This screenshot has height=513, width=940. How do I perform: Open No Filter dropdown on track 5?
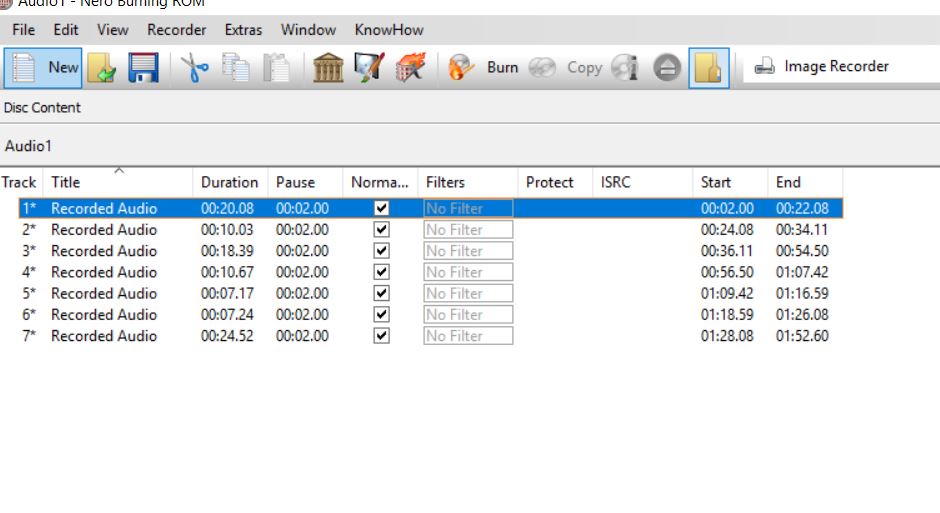(x=467, y=294)
